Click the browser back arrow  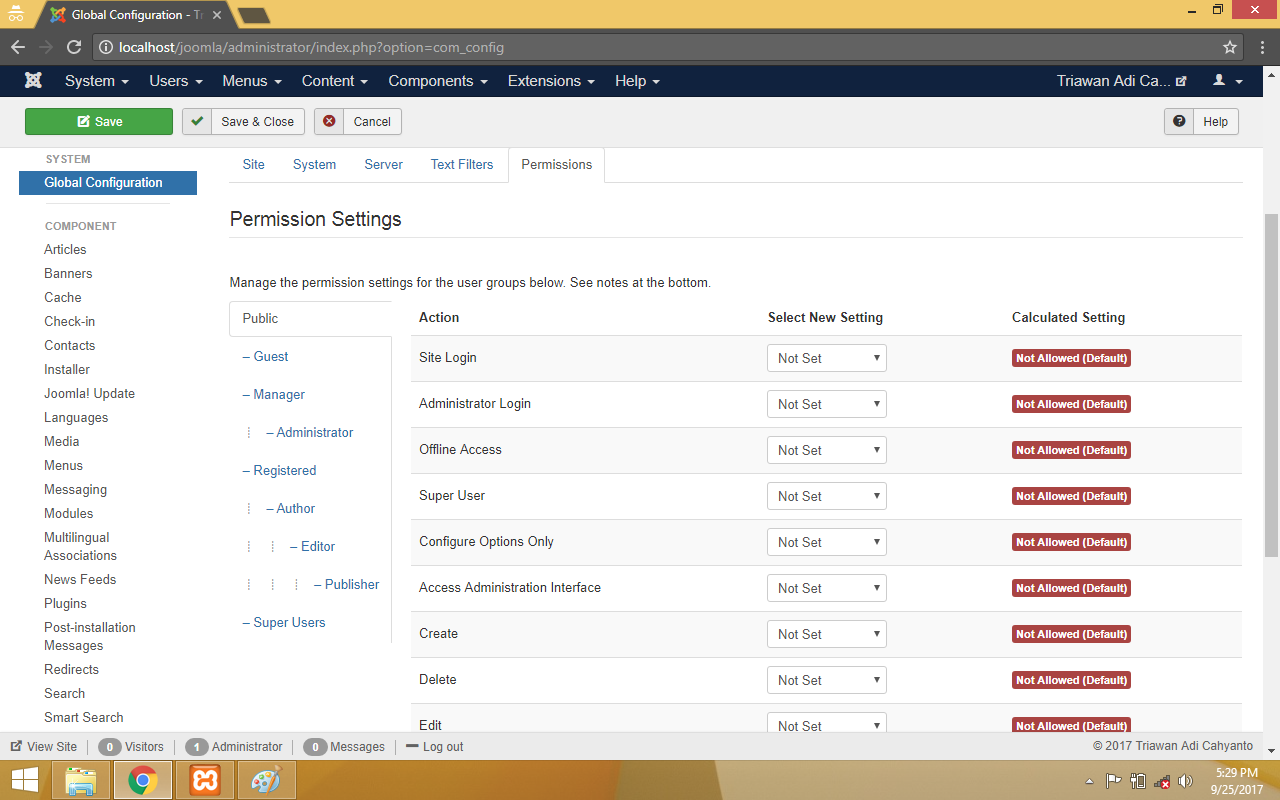18,47
